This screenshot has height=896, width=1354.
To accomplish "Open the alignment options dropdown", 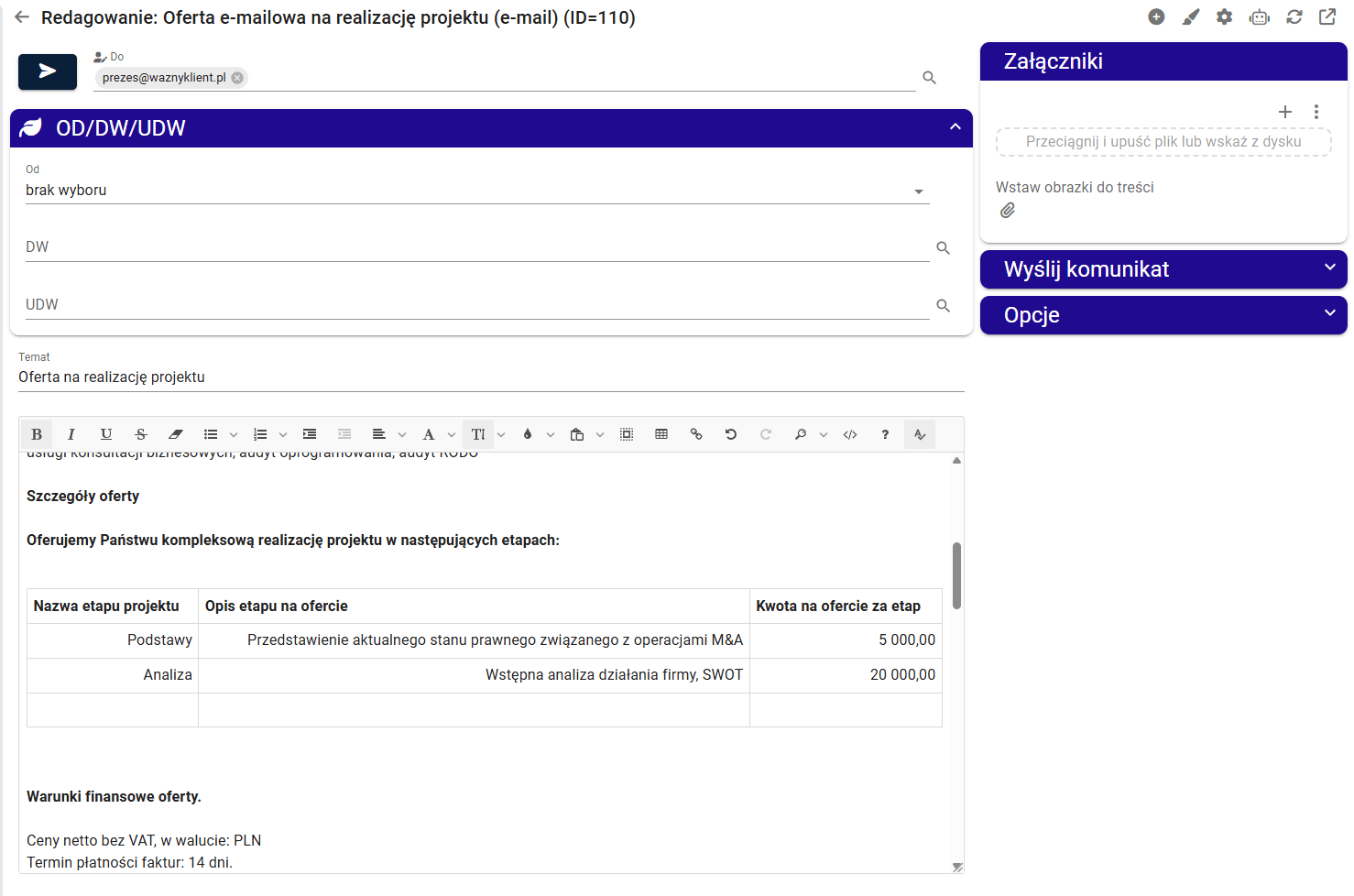I will pyautogui.click(x=402, y=435).
